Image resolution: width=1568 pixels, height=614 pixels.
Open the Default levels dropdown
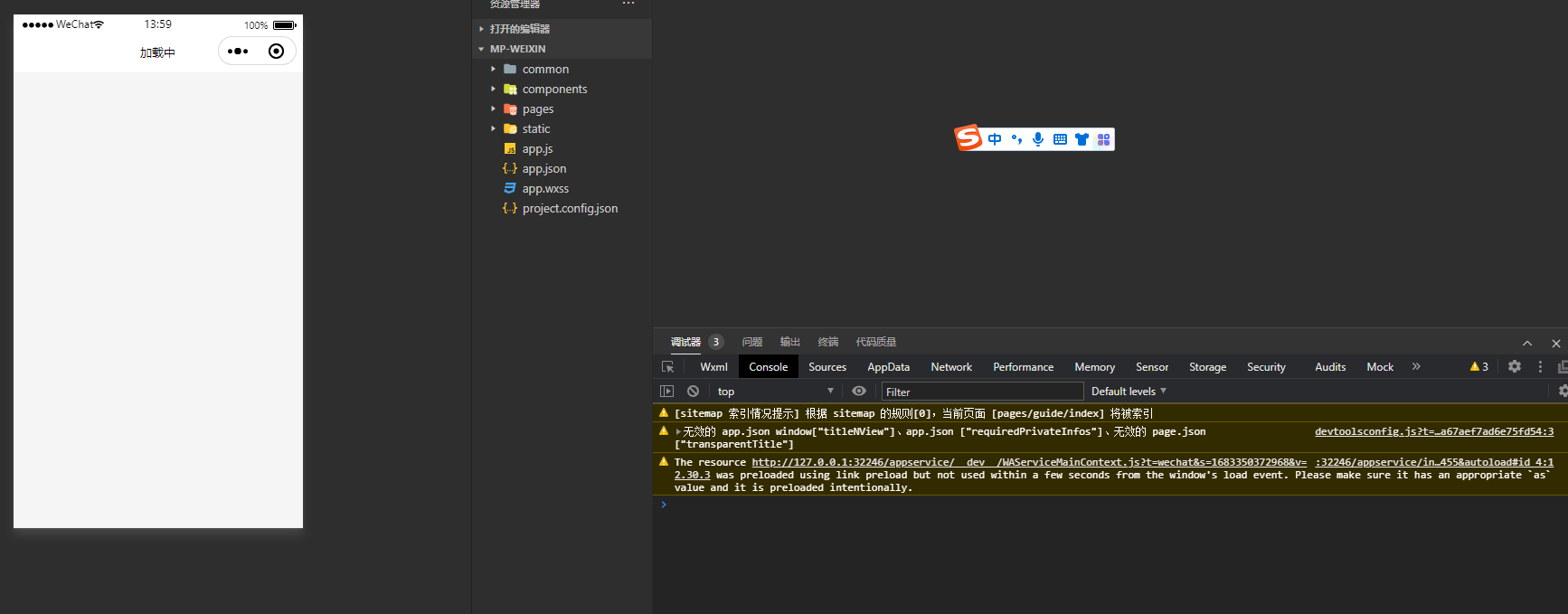[1129, 392]
